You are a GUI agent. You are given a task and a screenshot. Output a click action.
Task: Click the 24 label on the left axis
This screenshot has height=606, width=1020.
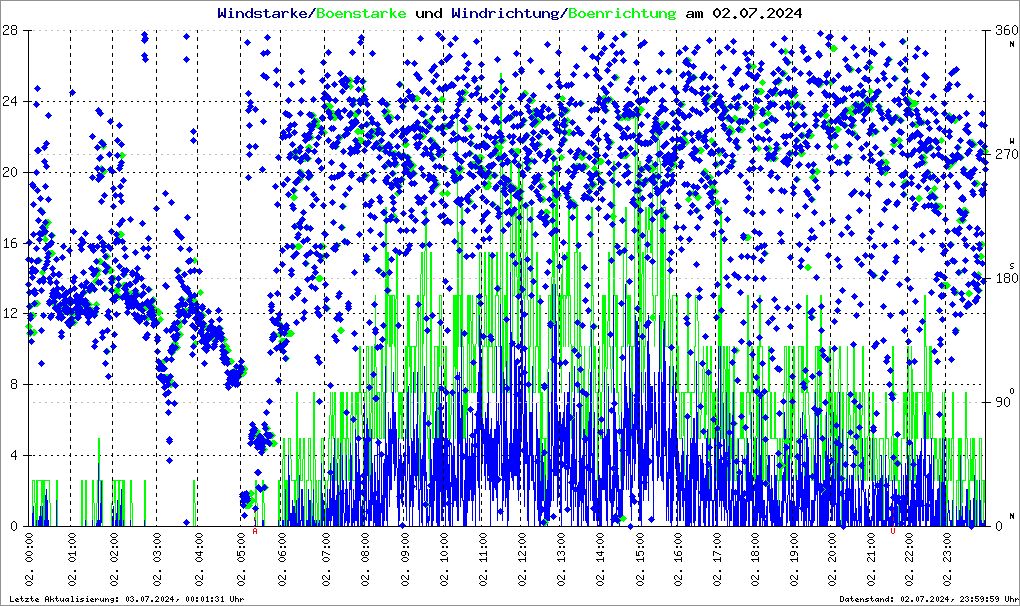click(9, 101)
